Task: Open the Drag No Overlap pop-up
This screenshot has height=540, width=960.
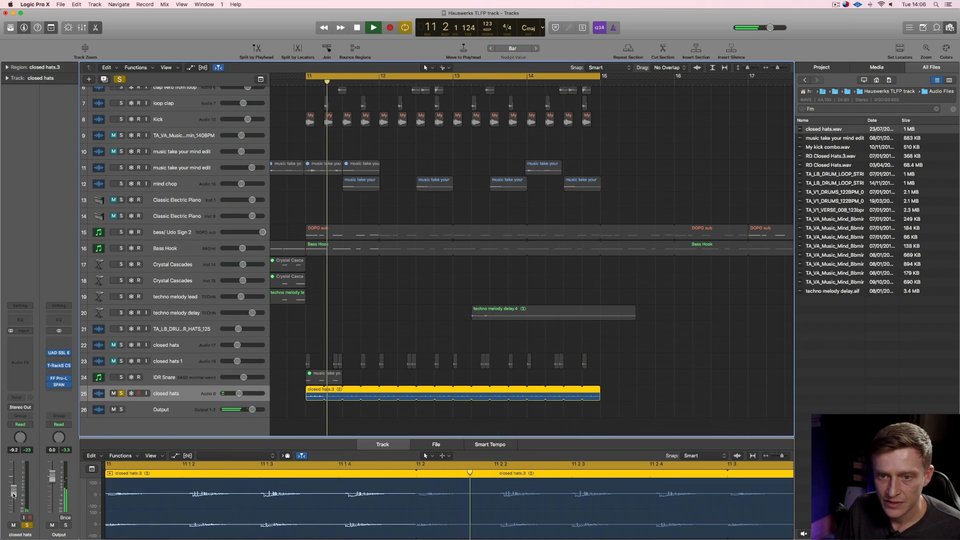Action: [669, 67]
